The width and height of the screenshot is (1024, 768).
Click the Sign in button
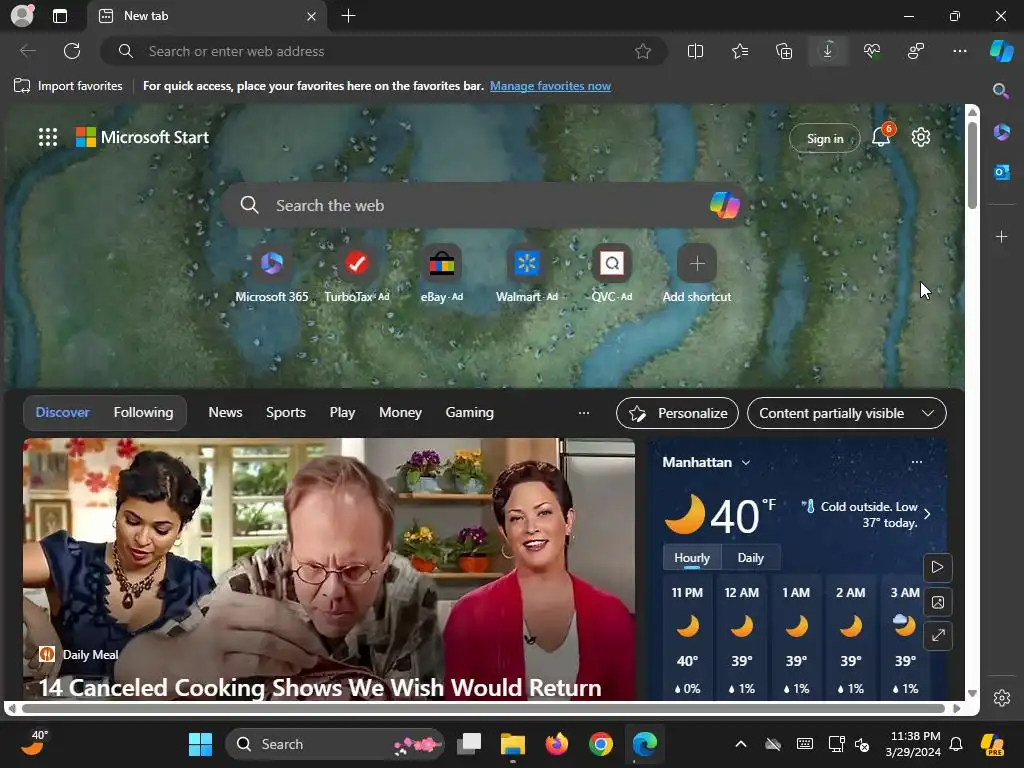(825, 138)
